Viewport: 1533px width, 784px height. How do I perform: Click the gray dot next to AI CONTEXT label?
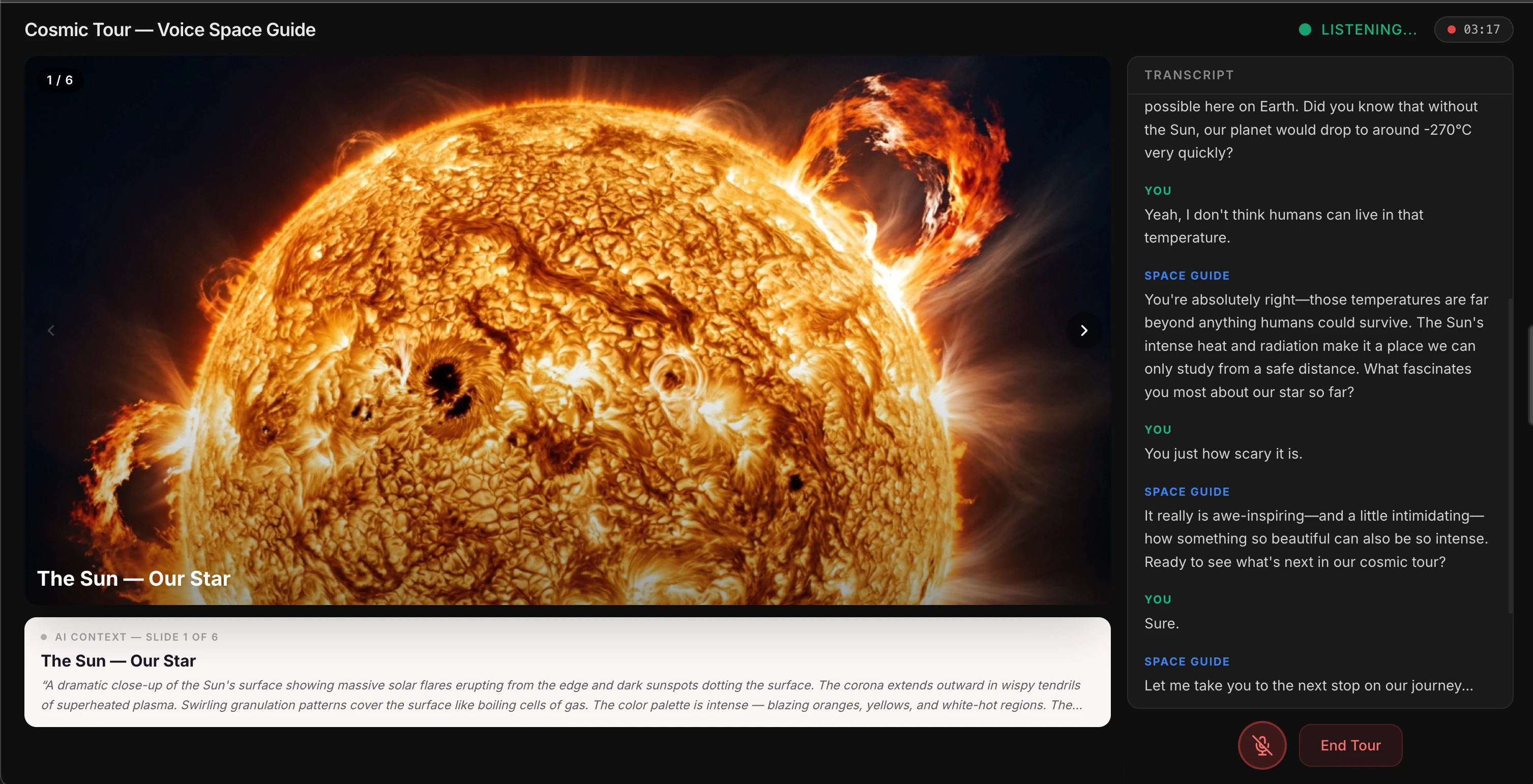point(43,637)
